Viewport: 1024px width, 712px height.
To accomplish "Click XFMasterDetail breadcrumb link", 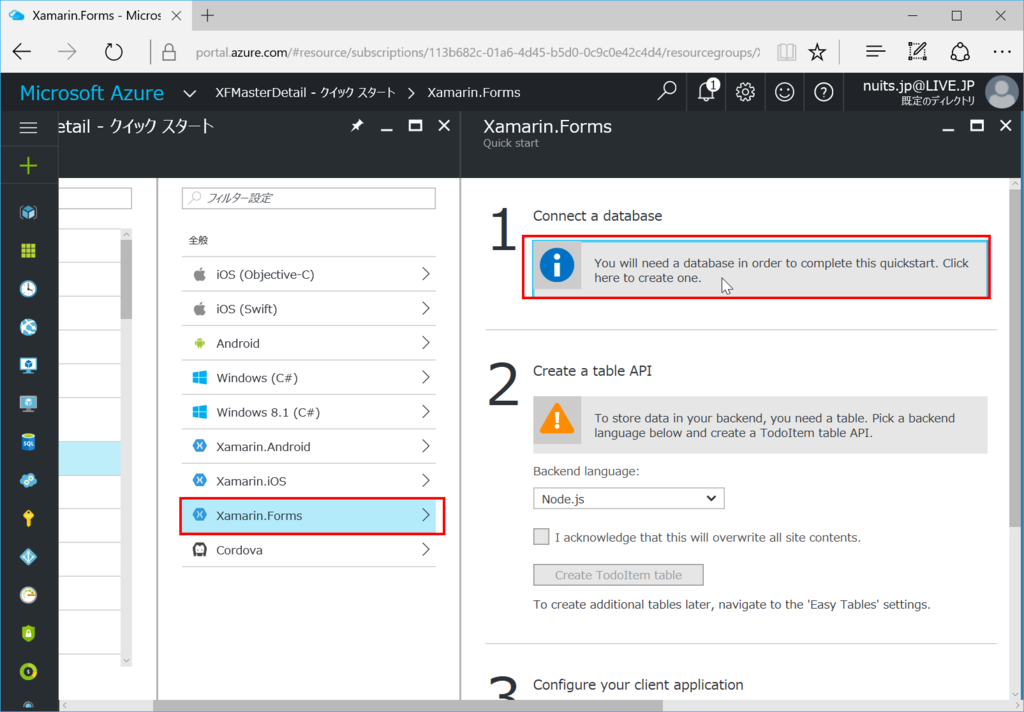I will point(305,93).
